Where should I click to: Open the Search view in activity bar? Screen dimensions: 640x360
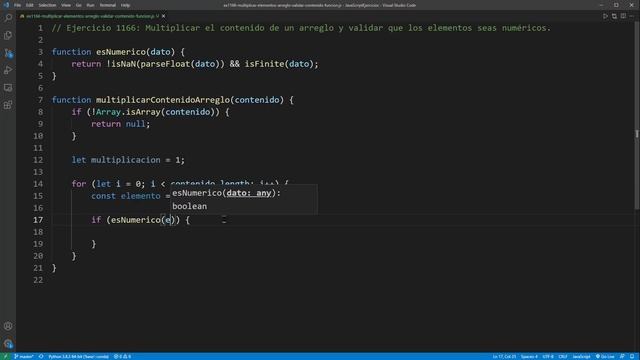(x=8, y=18)
